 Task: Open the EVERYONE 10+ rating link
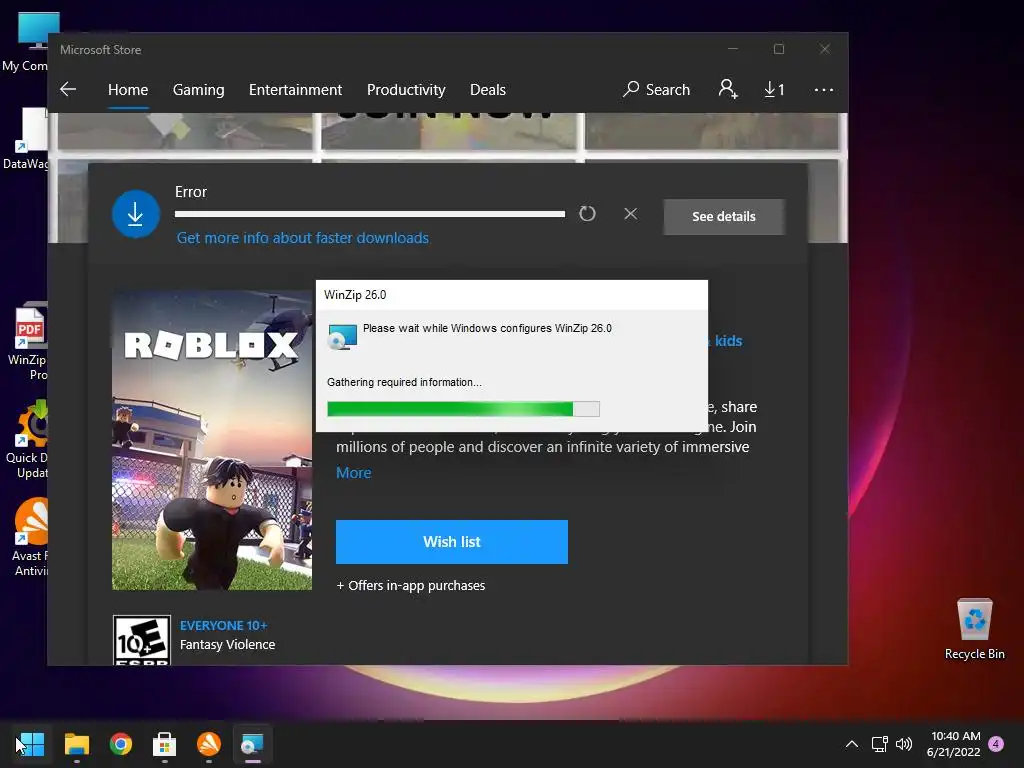click(223, 625)
